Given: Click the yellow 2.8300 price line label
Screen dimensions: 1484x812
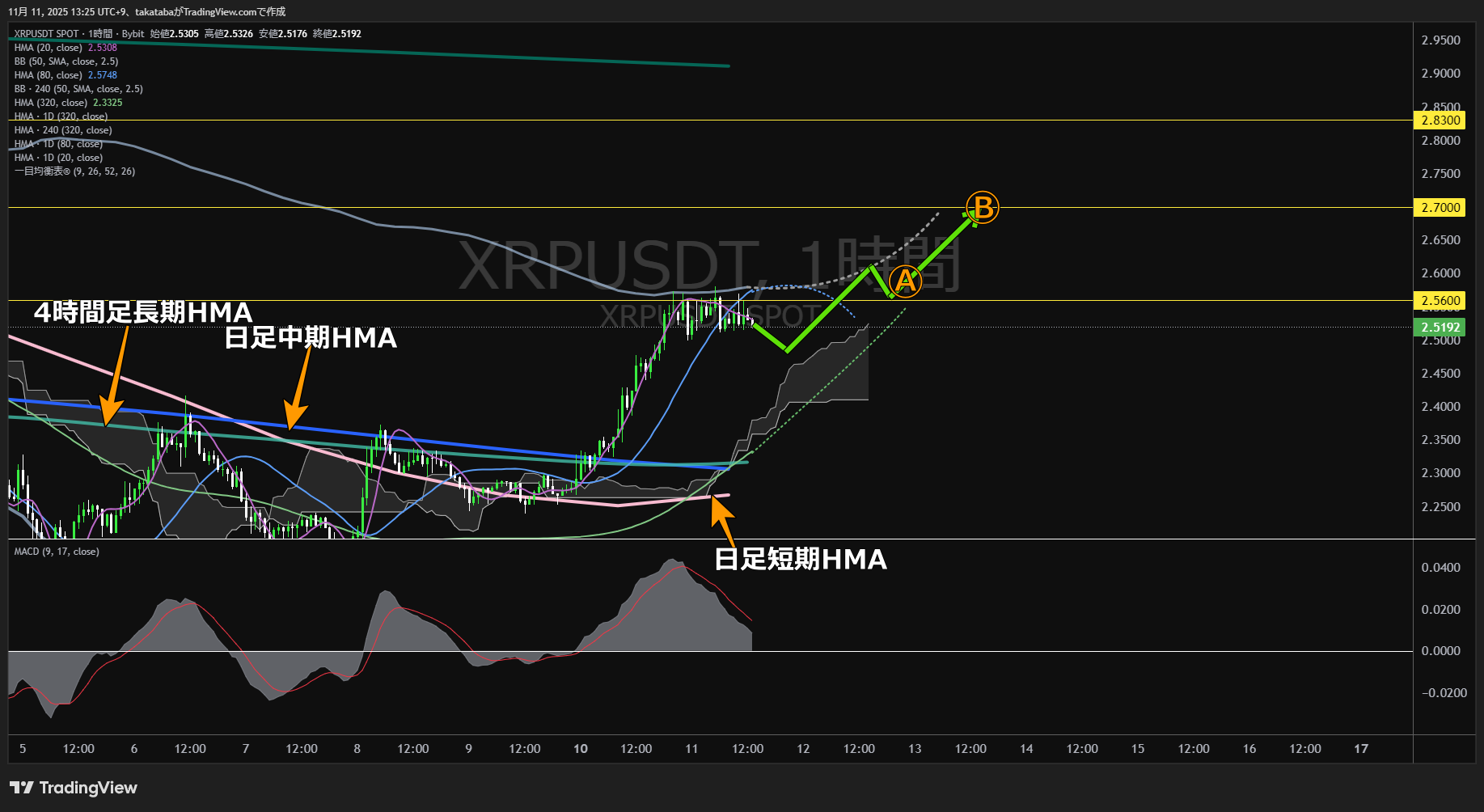Looking at the screenshot, I should click(x=1440, y=121).
